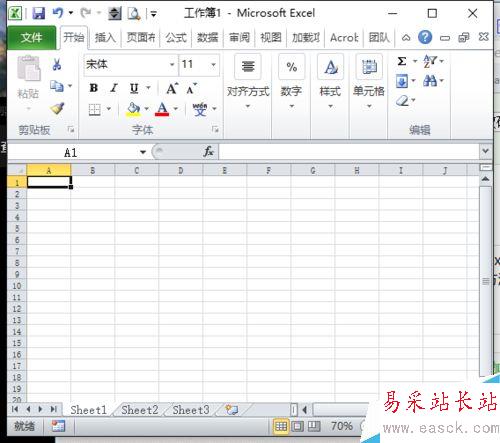Click the Redo arrow icon
The height and width of the screenshot is (443, 500).
coord(86,13)
